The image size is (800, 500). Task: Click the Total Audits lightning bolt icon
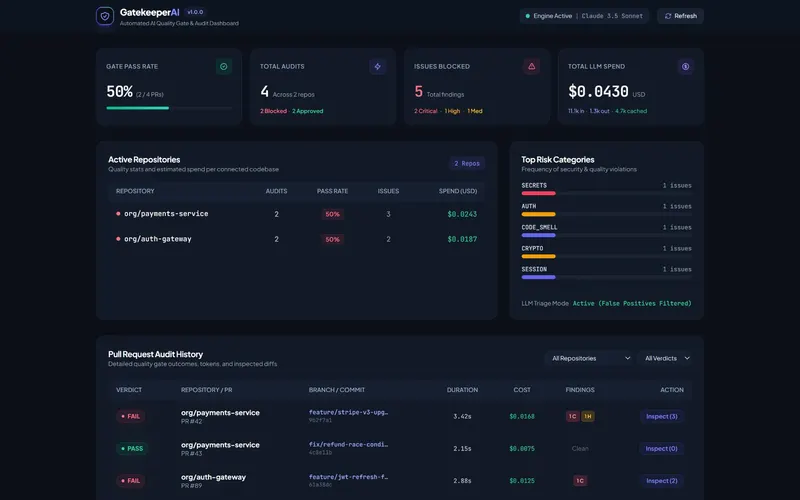click(x=378, y=66)
